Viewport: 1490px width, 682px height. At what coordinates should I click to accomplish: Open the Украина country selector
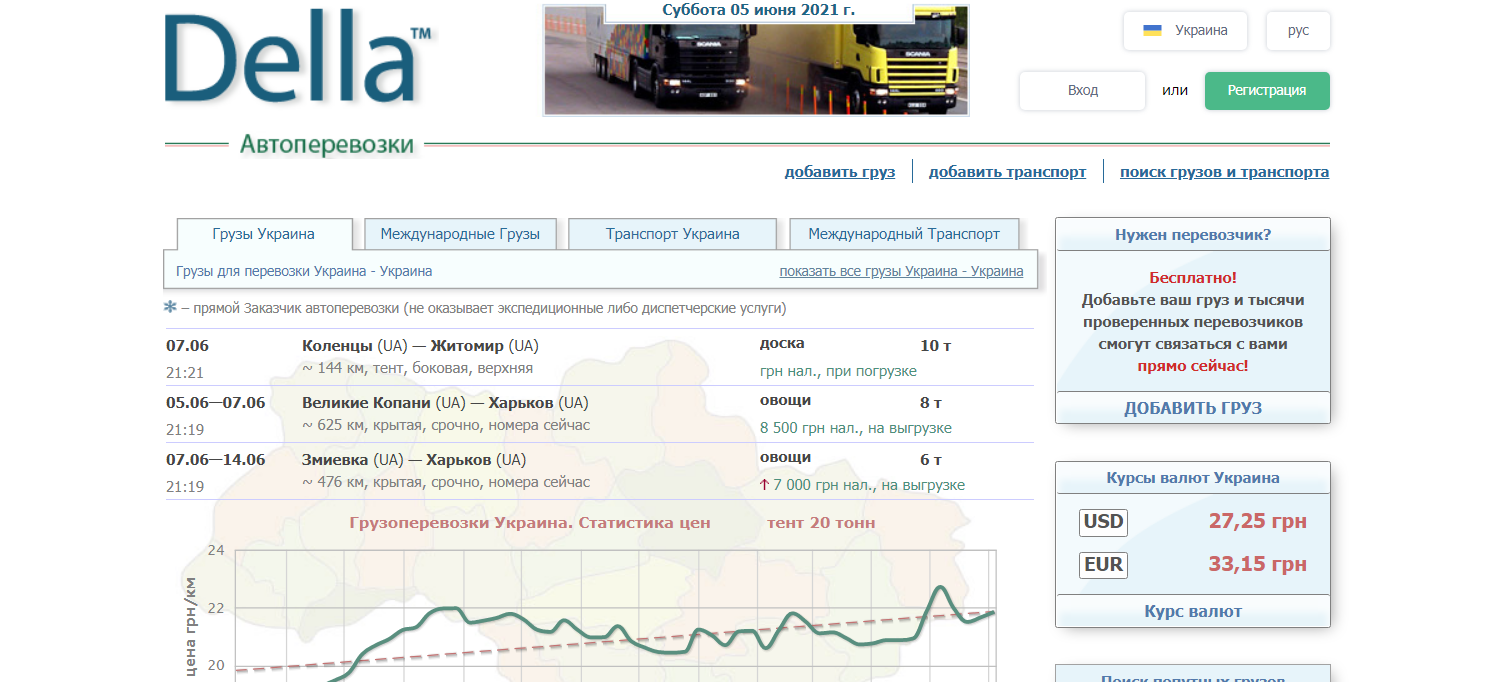1187,31
